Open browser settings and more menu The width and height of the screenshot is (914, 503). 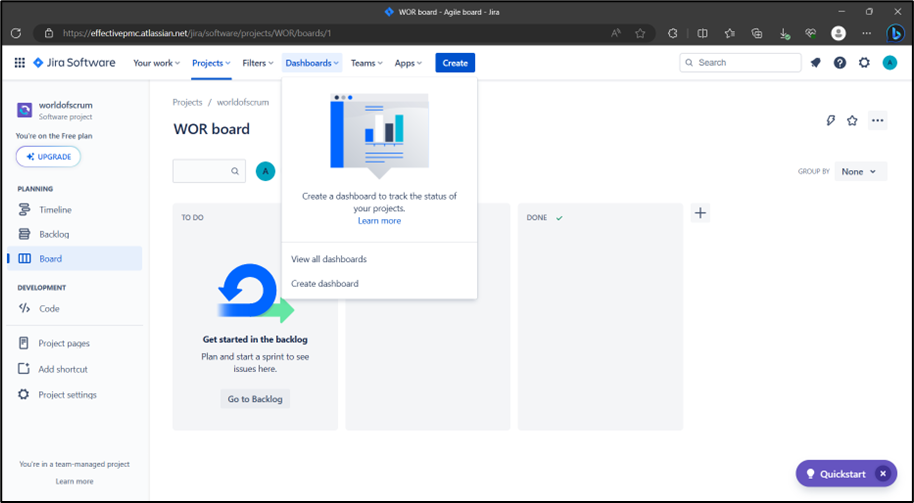click(867, 33)
